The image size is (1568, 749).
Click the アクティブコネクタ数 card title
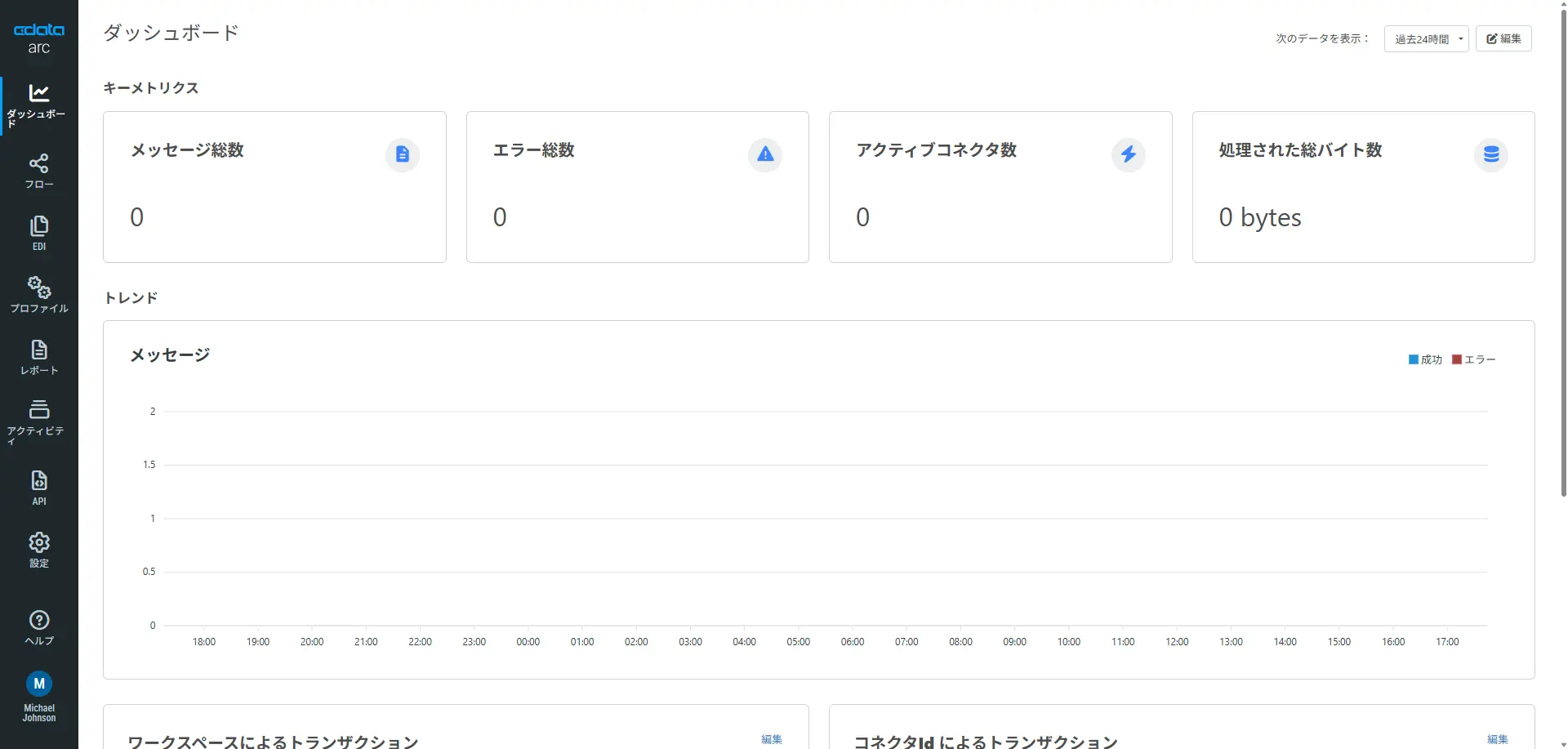coord(937,150)
